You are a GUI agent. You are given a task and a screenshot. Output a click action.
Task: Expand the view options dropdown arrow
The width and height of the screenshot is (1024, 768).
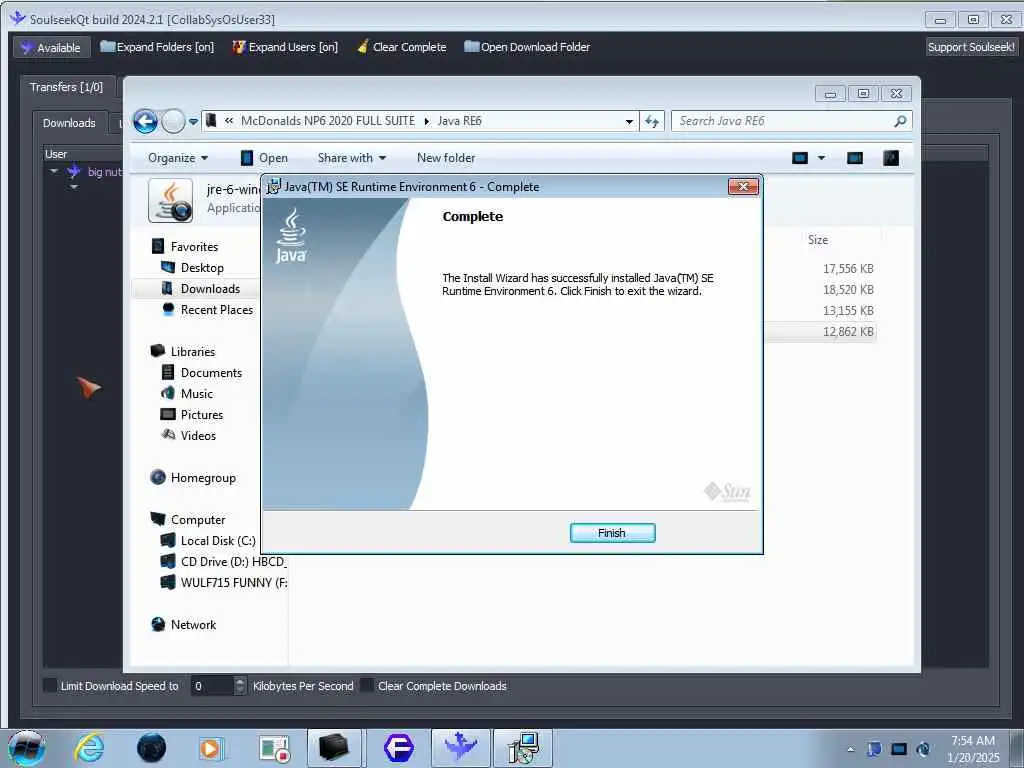pos(822,158)
